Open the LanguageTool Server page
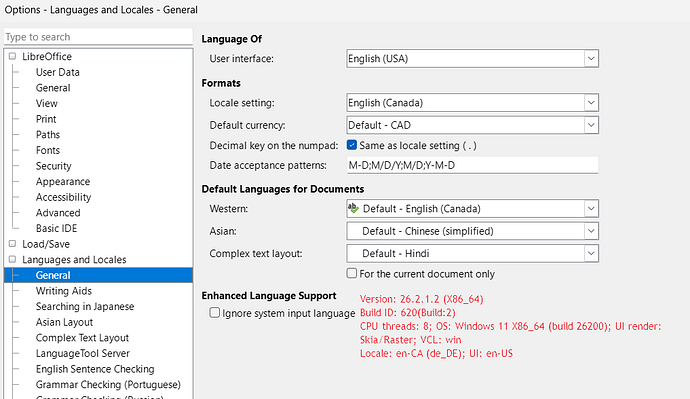This screenshot has width=690, height=399. point(83,353)
